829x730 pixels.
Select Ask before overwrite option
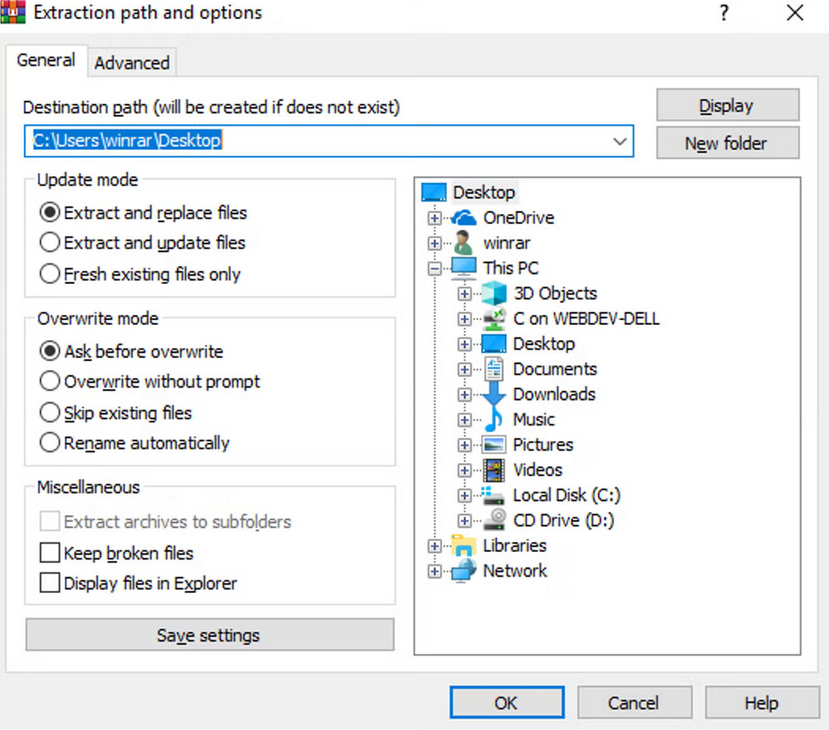[131, 352]
